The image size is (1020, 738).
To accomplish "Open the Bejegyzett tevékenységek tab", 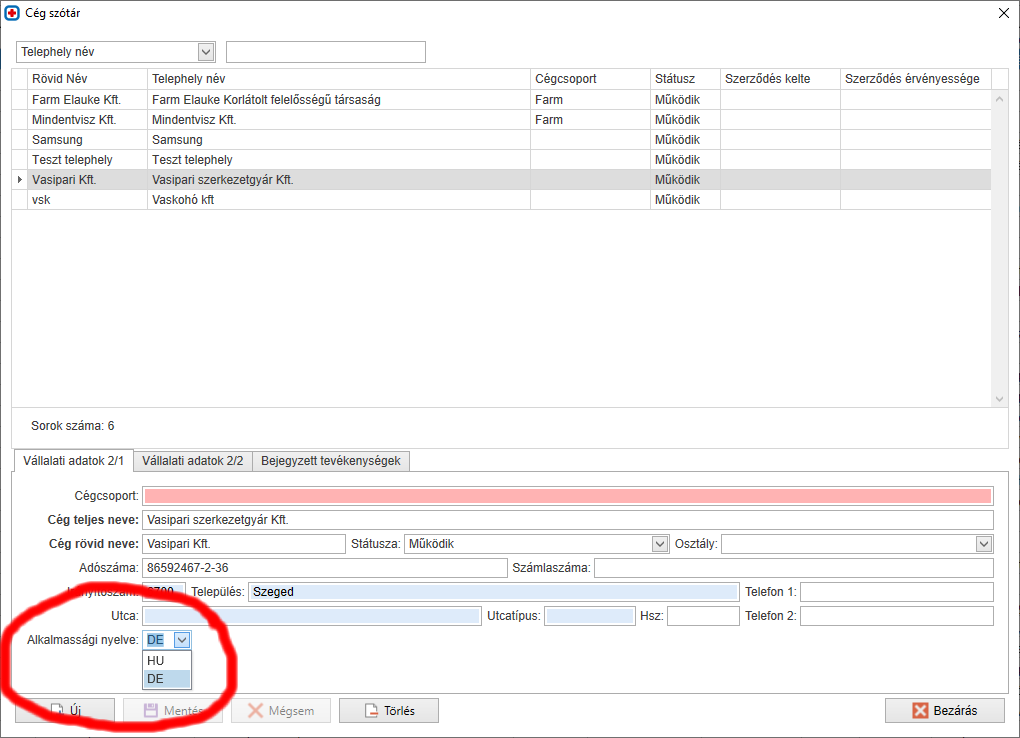I will point(331,461).
